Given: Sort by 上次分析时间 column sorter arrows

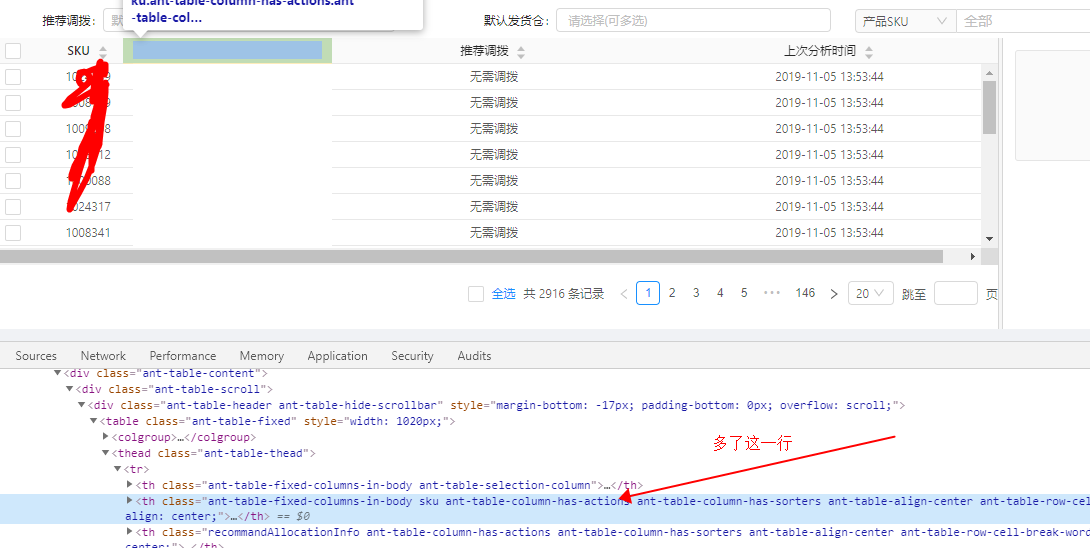Looking at the screenshot, I should [x=868, y=51].
